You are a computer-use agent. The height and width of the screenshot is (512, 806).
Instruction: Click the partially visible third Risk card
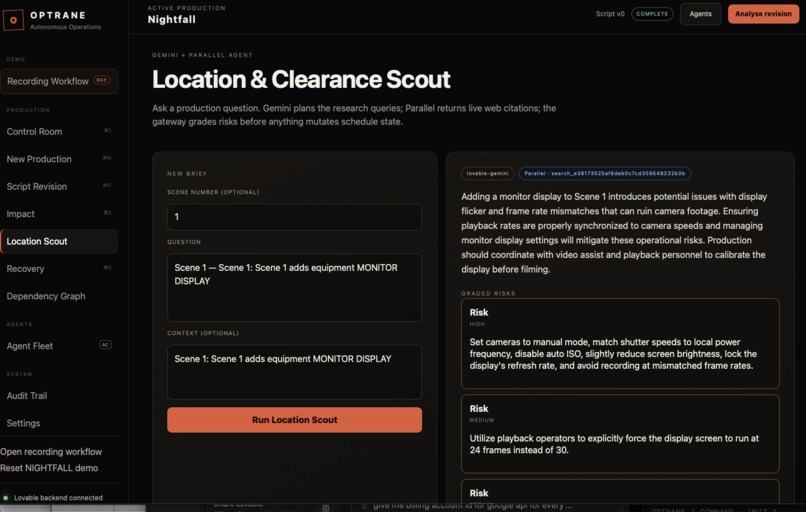620,492
